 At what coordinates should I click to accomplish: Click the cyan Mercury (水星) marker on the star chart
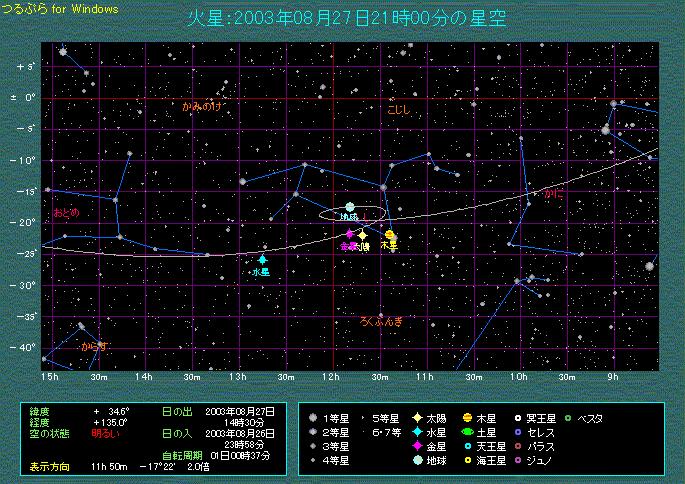(262, 260)
